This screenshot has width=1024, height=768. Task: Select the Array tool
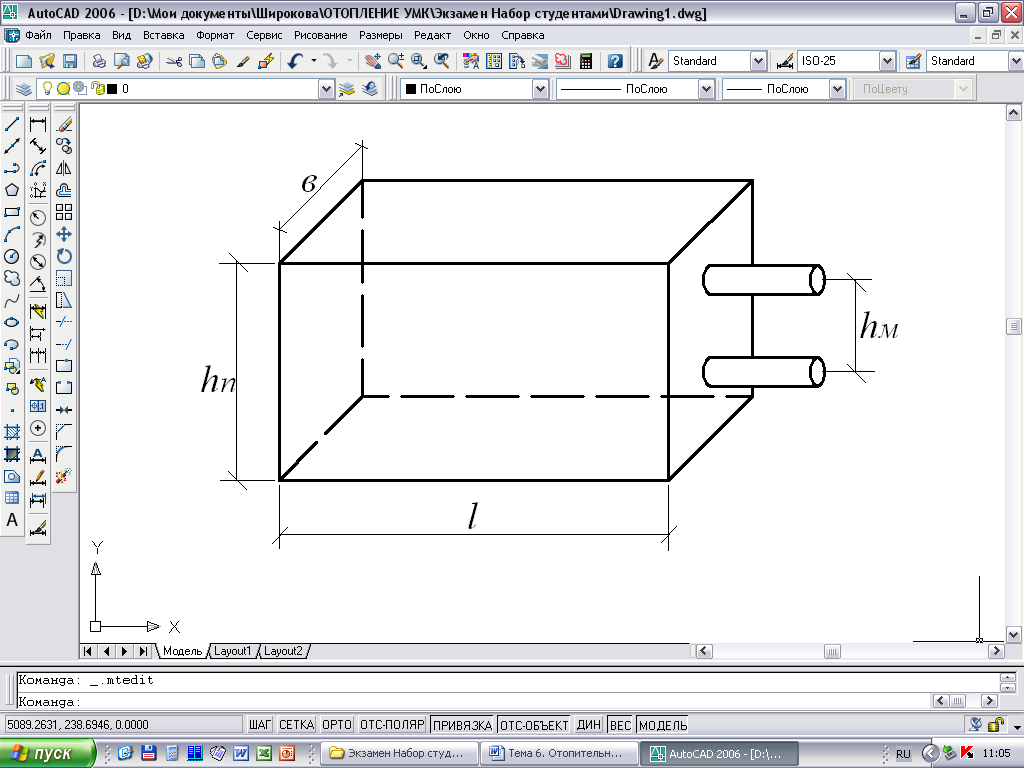64,212
